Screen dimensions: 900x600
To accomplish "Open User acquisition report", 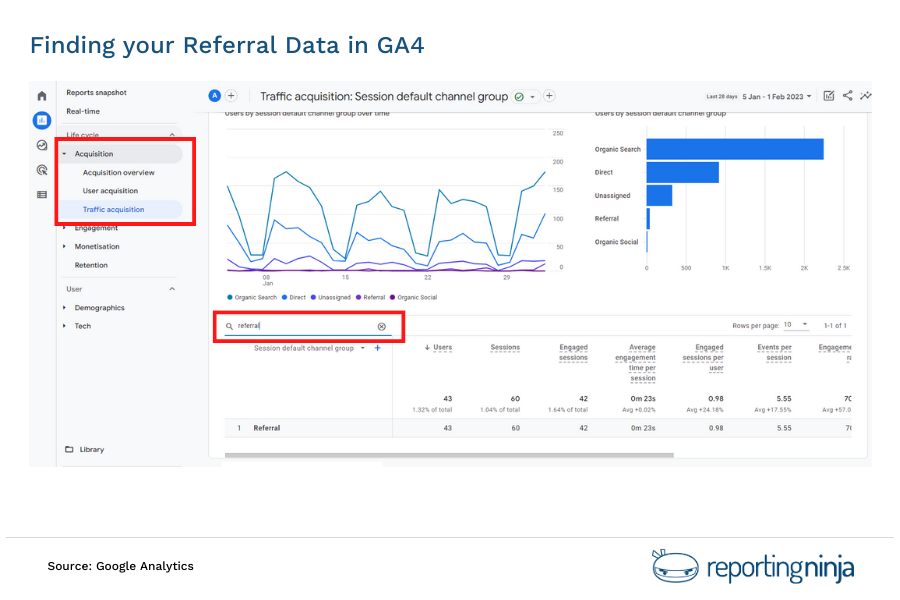I will 110,191.
